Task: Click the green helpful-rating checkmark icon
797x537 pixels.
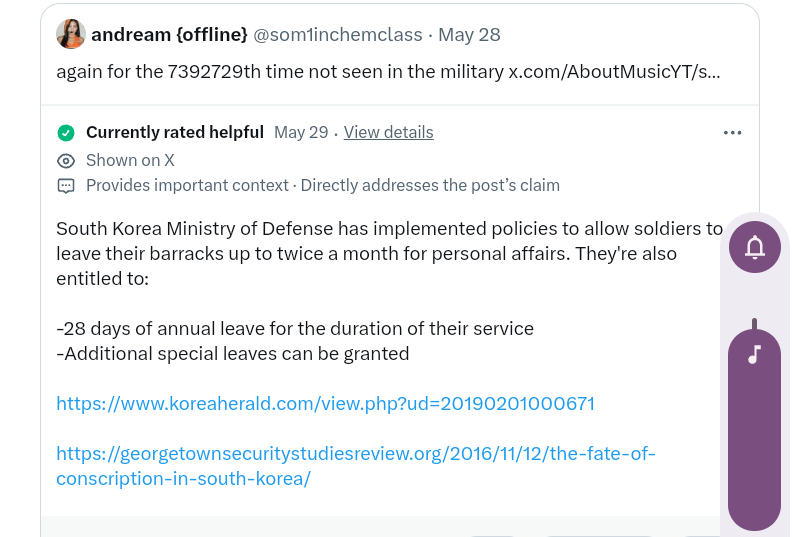Action: point(66,133)
